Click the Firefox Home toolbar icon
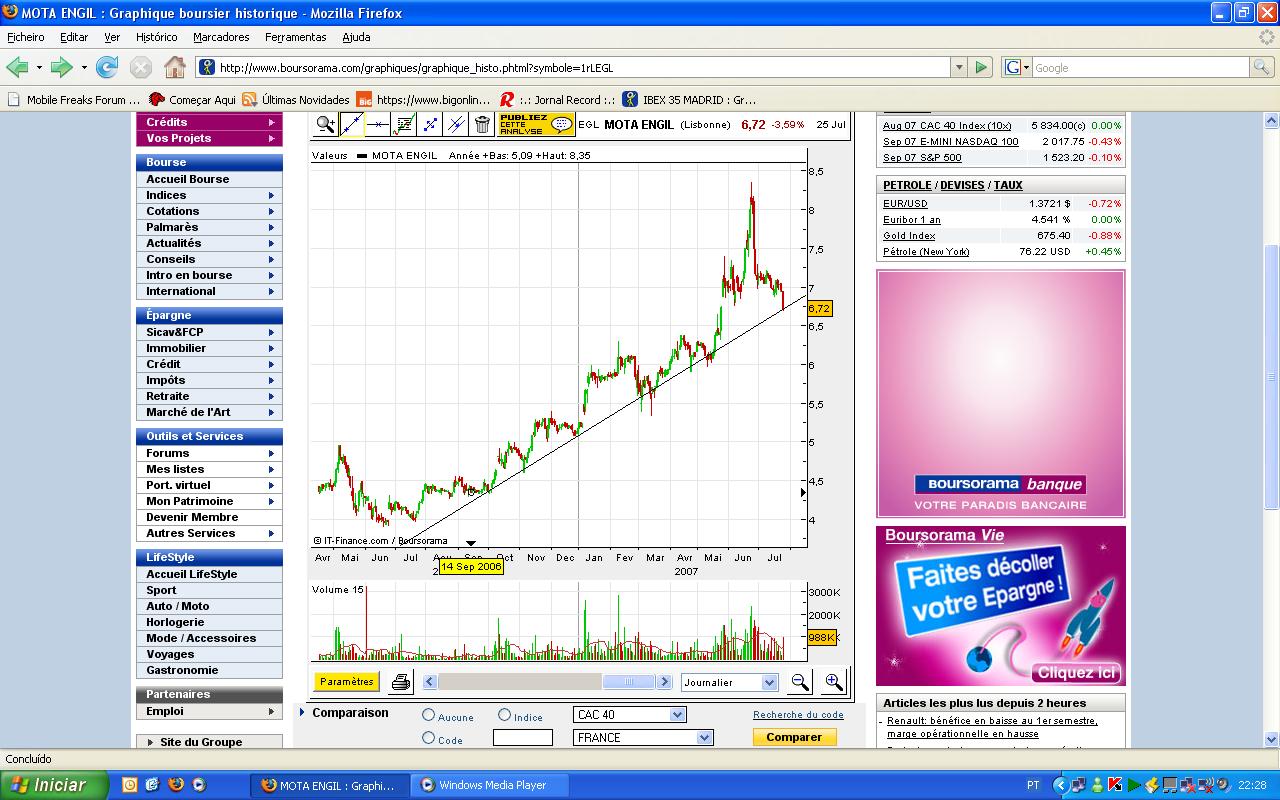Image resolution: width=1280 pixels, height=800 pixels. [175, 67]
